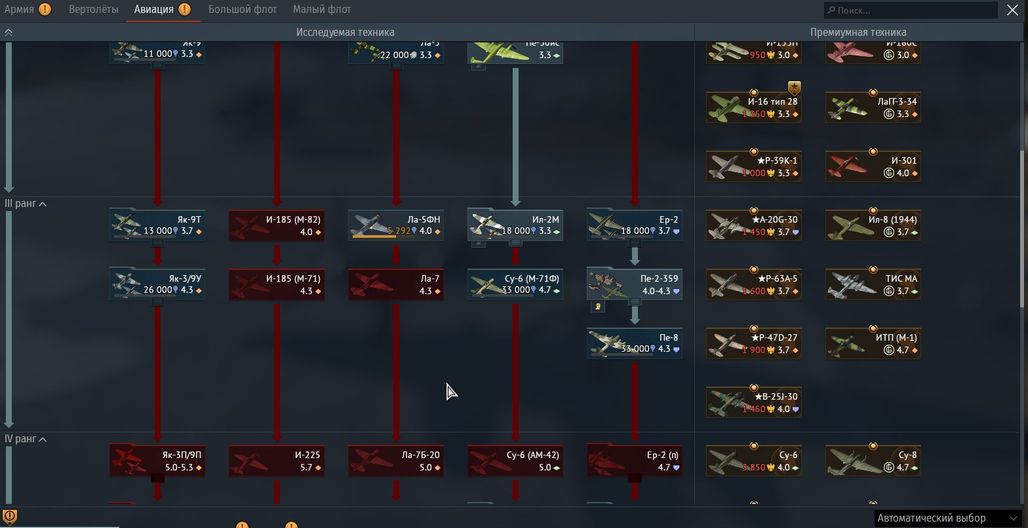Select the locked Су-6 (АМ-42) aircraft
The width and height of the screenshot is (1028, 528).
click(515, 460)
